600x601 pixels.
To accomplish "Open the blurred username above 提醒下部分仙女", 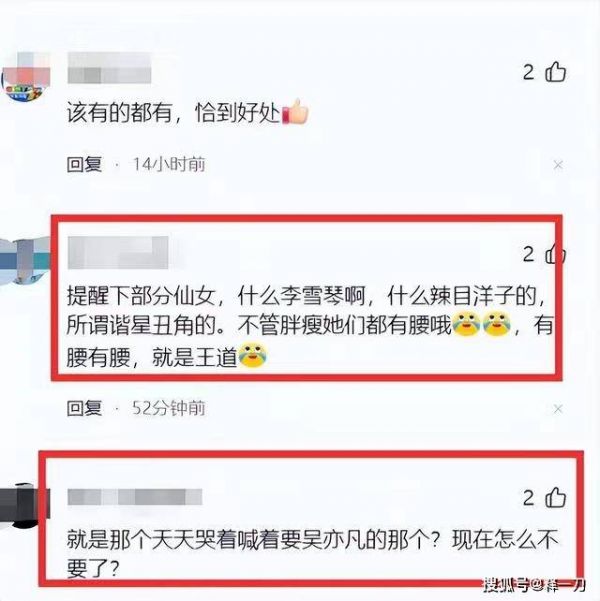I will tap(118, 253).
